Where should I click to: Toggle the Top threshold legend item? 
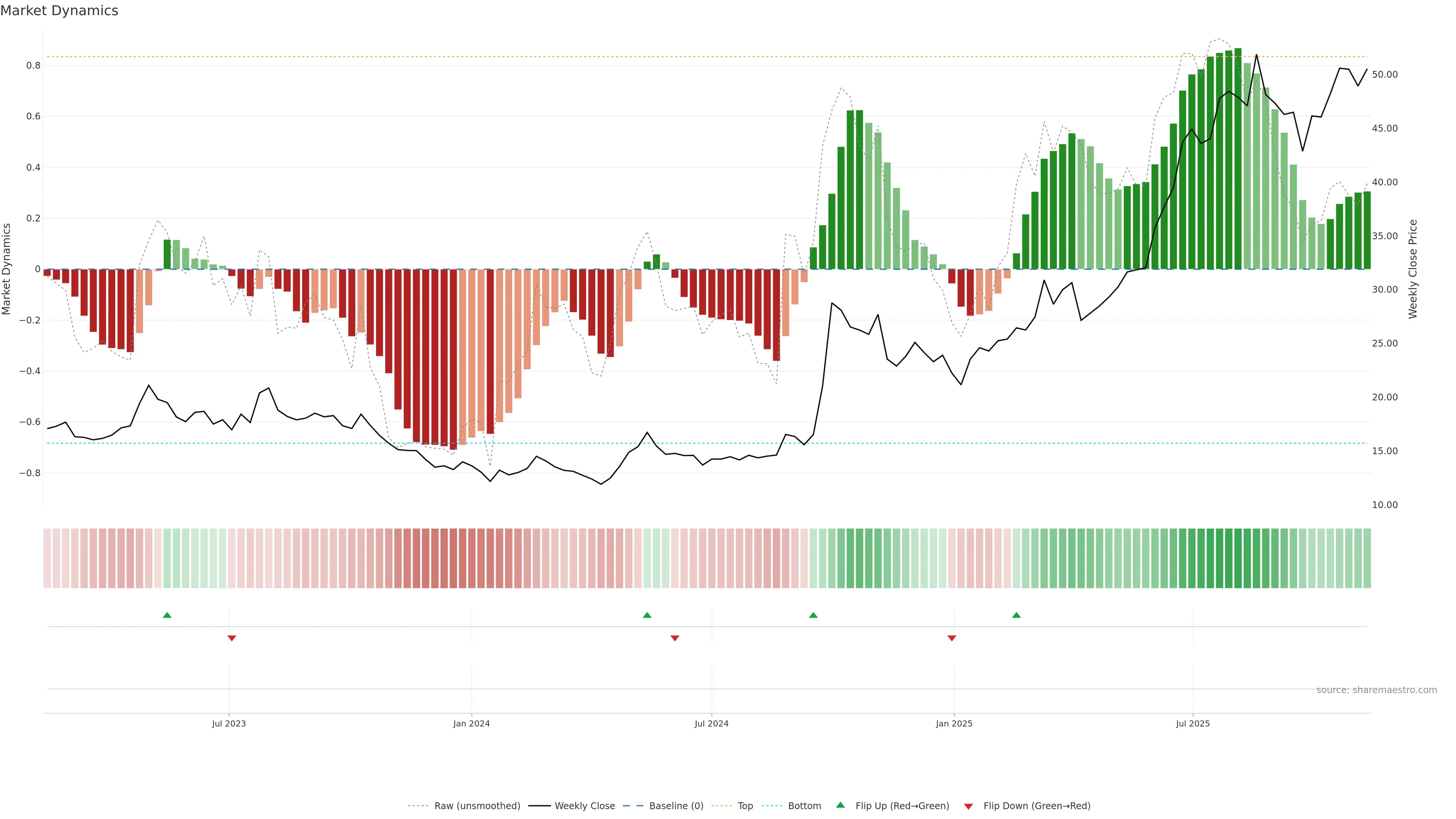point(745,806)
